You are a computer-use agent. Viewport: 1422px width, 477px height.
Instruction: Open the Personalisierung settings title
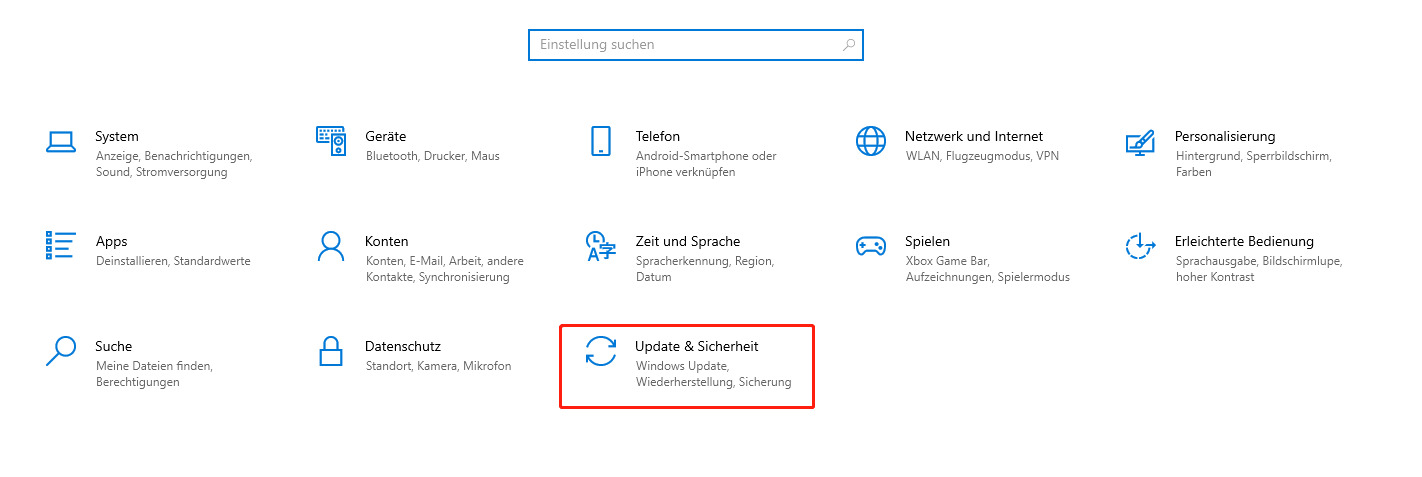click(1225, 136)
